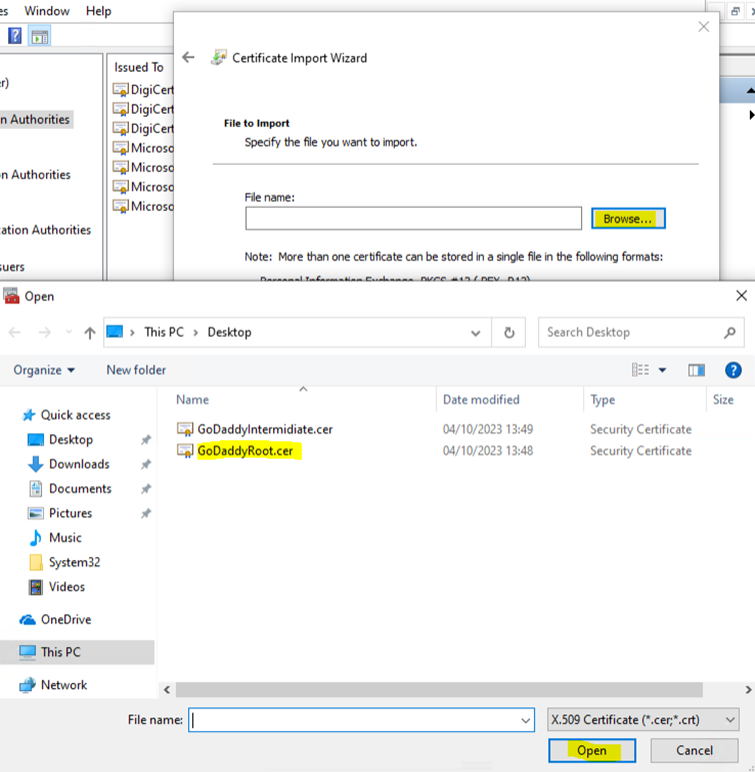This screenshot has width=755, height=772.
Task: Close the Open file dialog
Action: [x=741, y=296]
